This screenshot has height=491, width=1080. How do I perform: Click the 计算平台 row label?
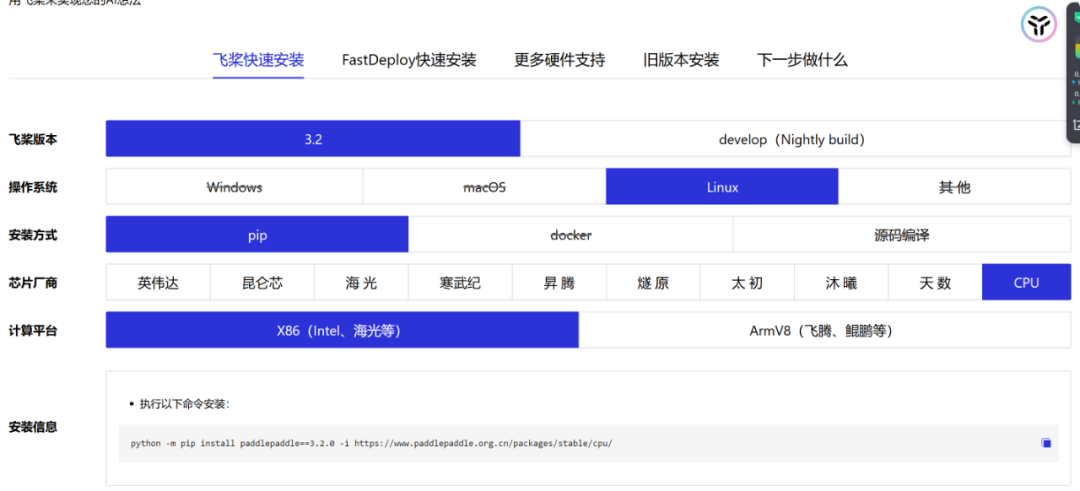33,331
